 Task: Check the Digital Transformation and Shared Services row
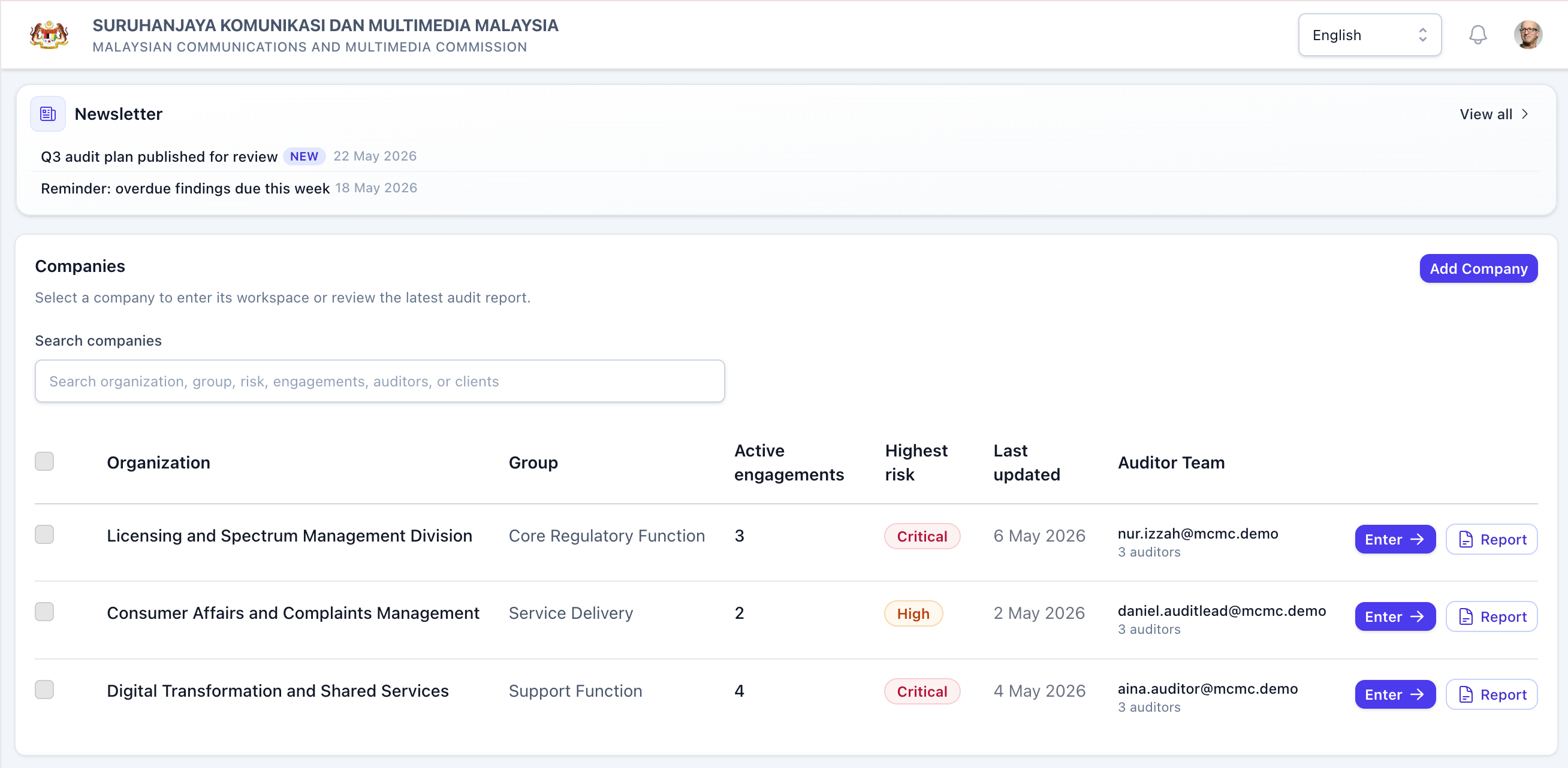[x=44, y=690]
